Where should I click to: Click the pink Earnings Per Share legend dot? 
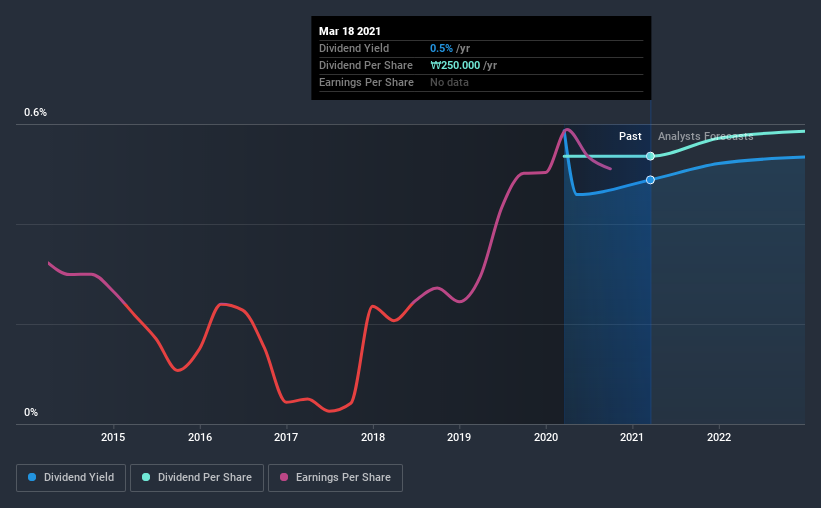tap(284, 477)
